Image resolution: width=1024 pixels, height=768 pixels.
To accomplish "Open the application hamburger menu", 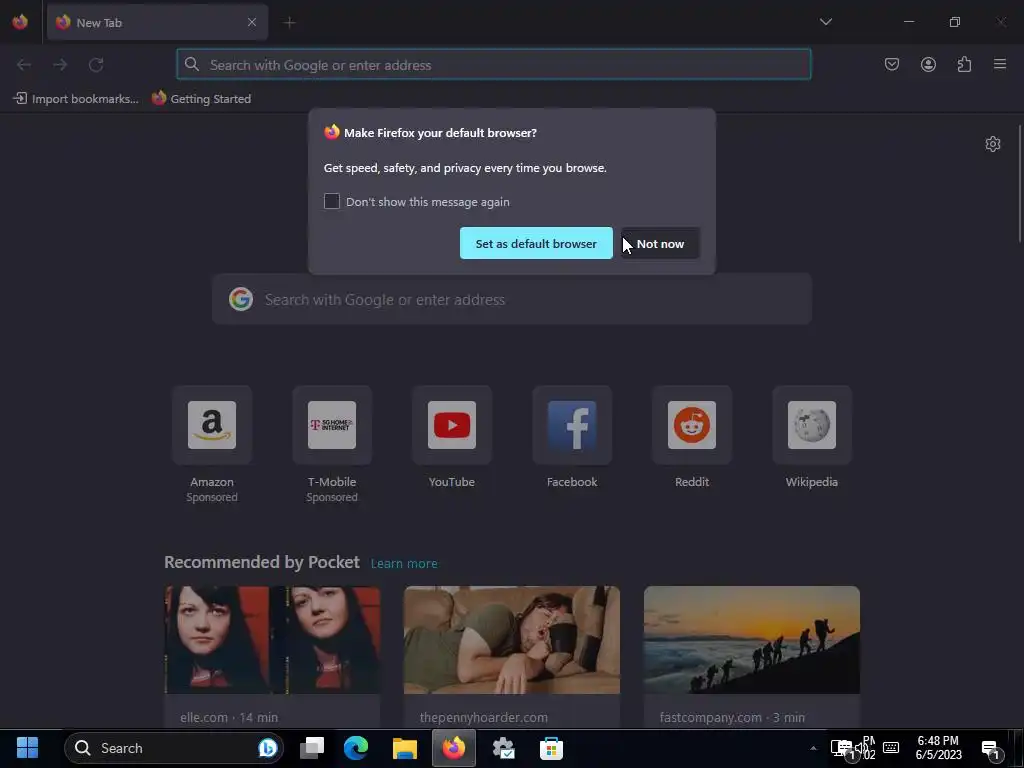I will click(1000, 64).
